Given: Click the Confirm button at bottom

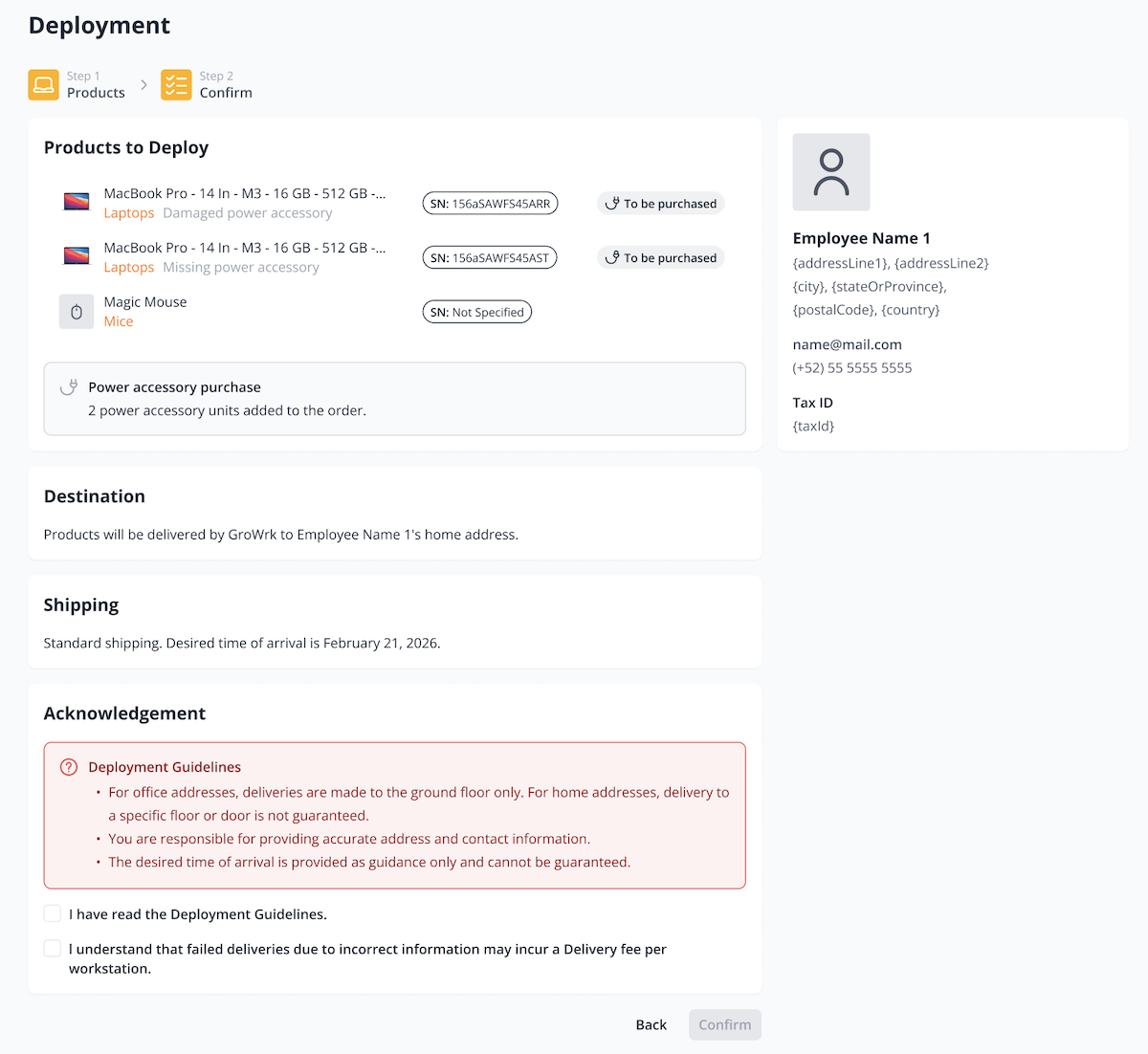Looking at the screenshot, I should click(725, 1024).
